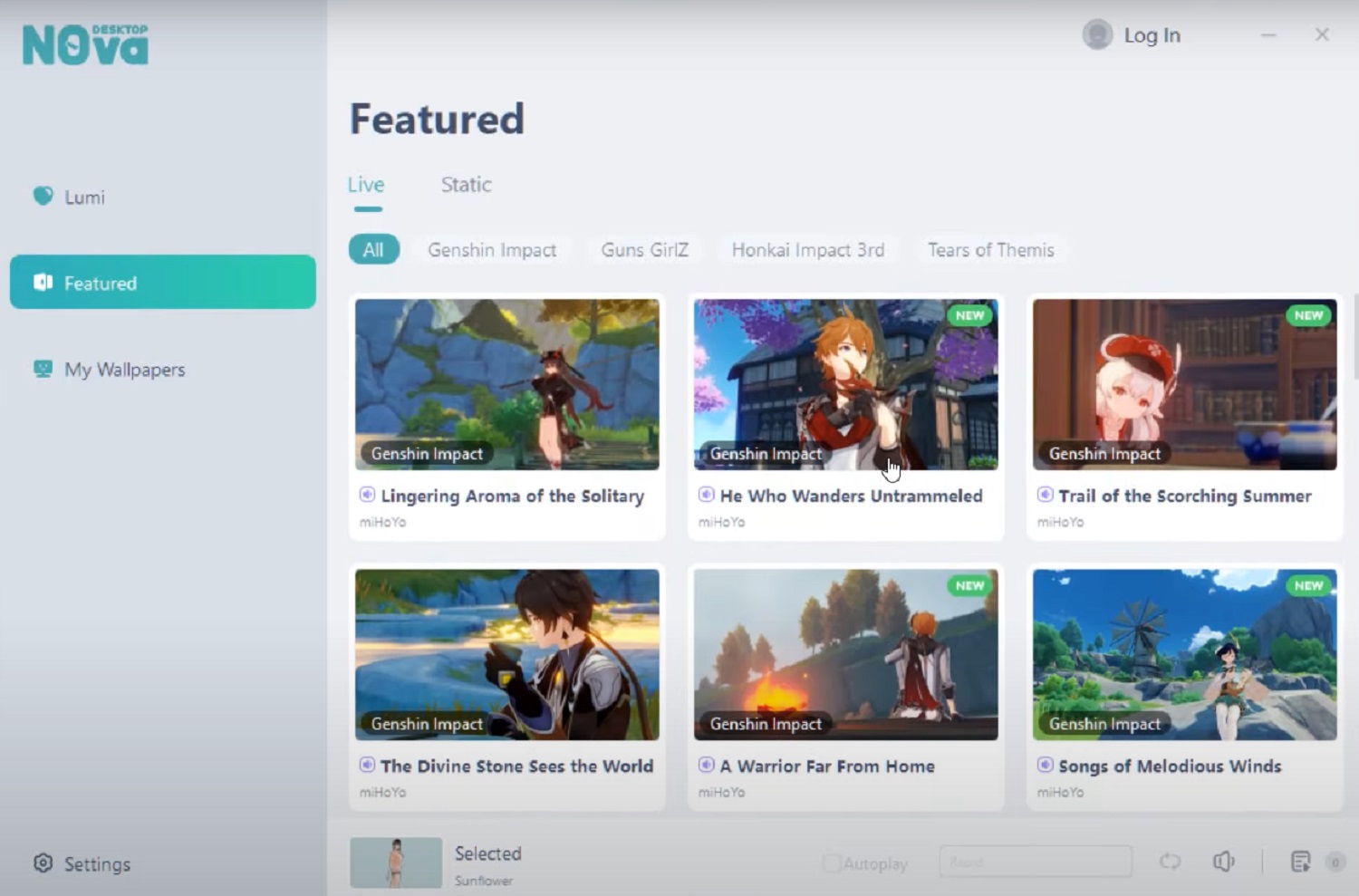The image size is (1359, 896).
Task: Click live icon beside Songs of Melodious Winds
Action: coord(1045,765)
